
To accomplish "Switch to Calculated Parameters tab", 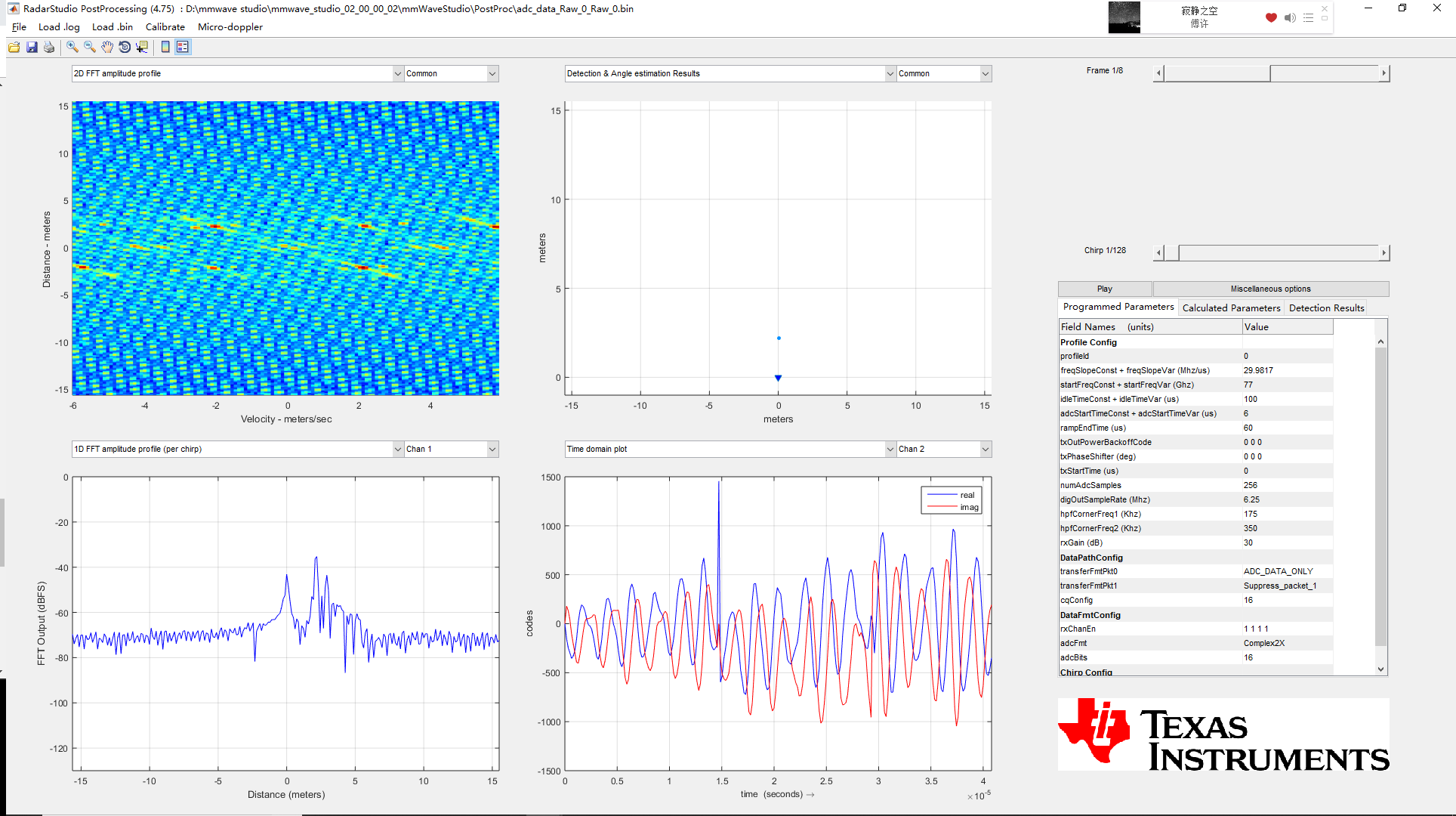I will pos(1231,308).
